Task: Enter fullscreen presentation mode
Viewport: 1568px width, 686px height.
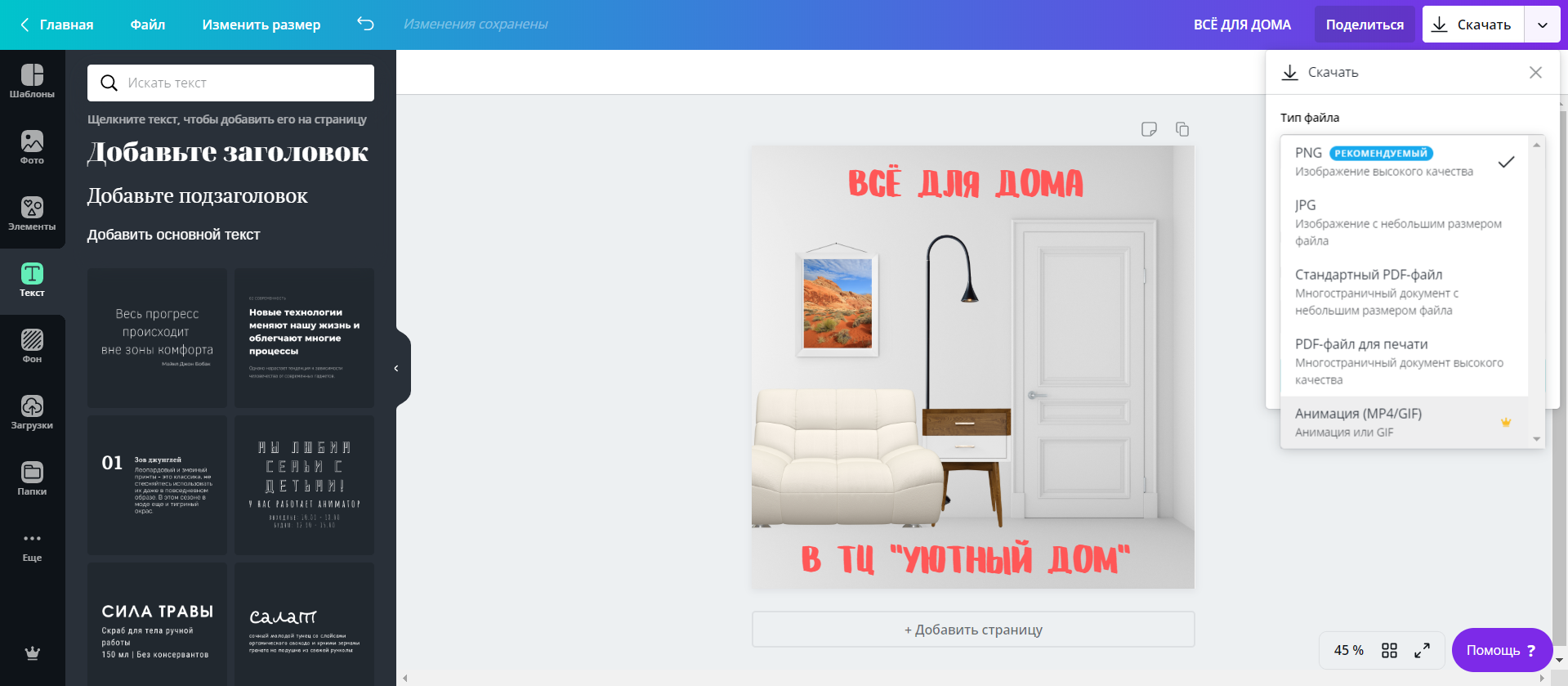Action: click(x=1422, y=651)
